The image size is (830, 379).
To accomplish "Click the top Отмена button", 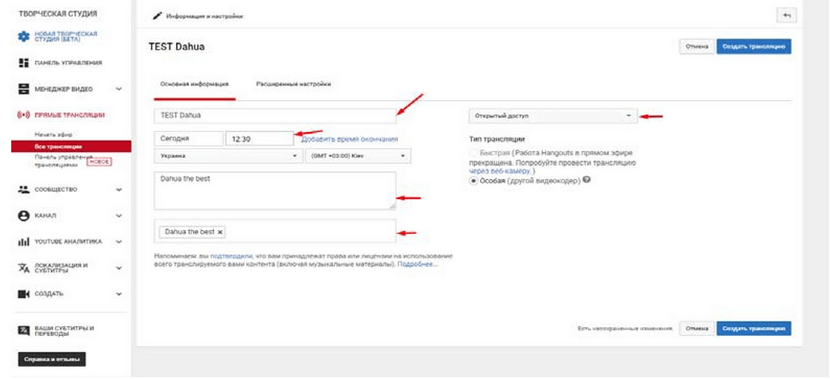I will [x=697, y=46].
